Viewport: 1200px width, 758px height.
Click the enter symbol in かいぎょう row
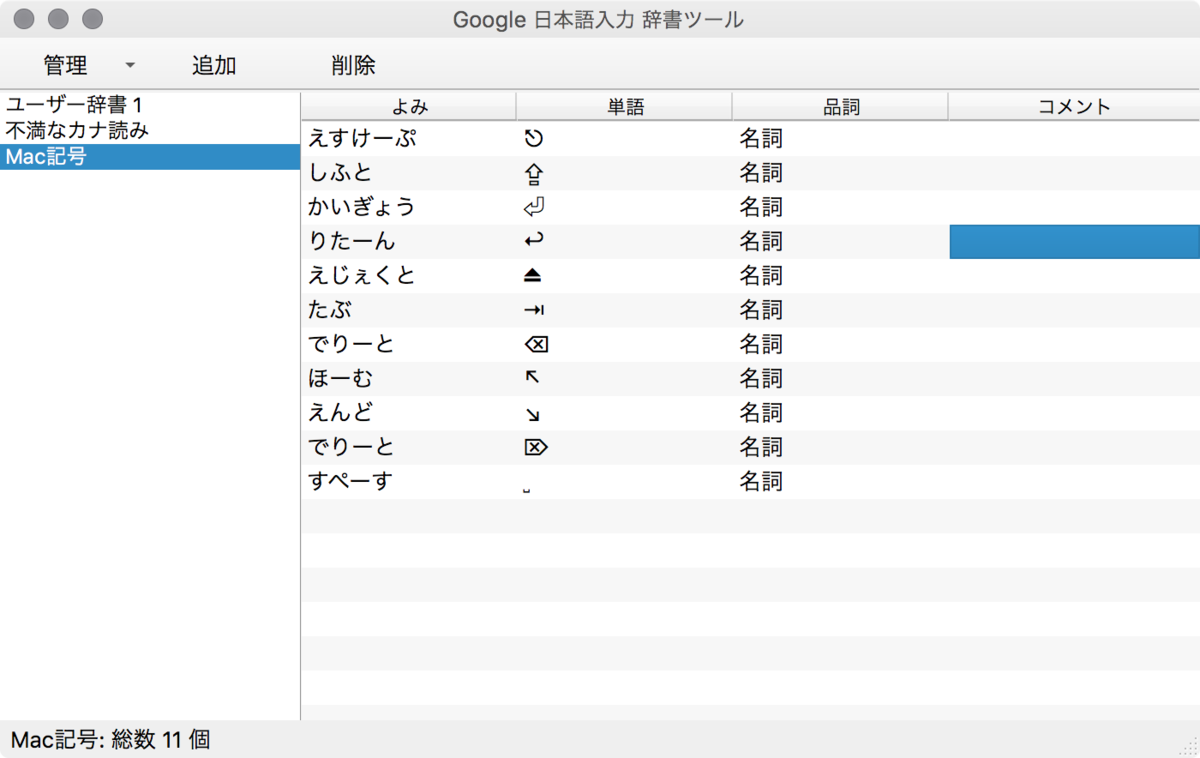click(534, 208)
